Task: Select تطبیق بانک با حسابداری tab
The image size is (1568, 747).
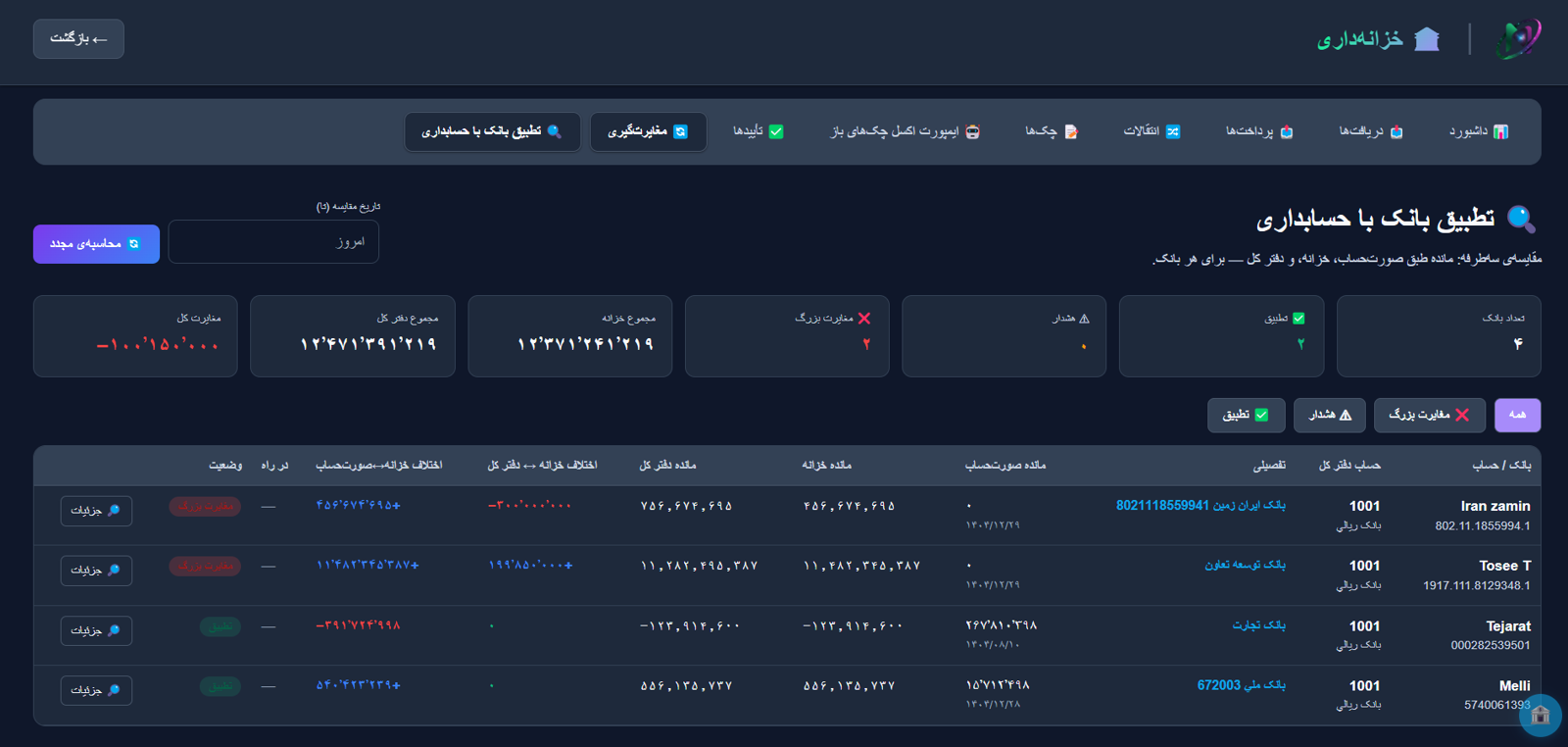Action: click(x=492, y=131)
